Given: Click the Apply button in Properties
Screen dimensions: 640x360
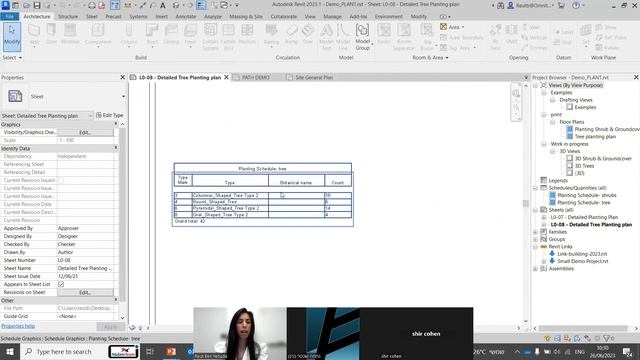Looking at the screenshot, I should pos(110,327).
